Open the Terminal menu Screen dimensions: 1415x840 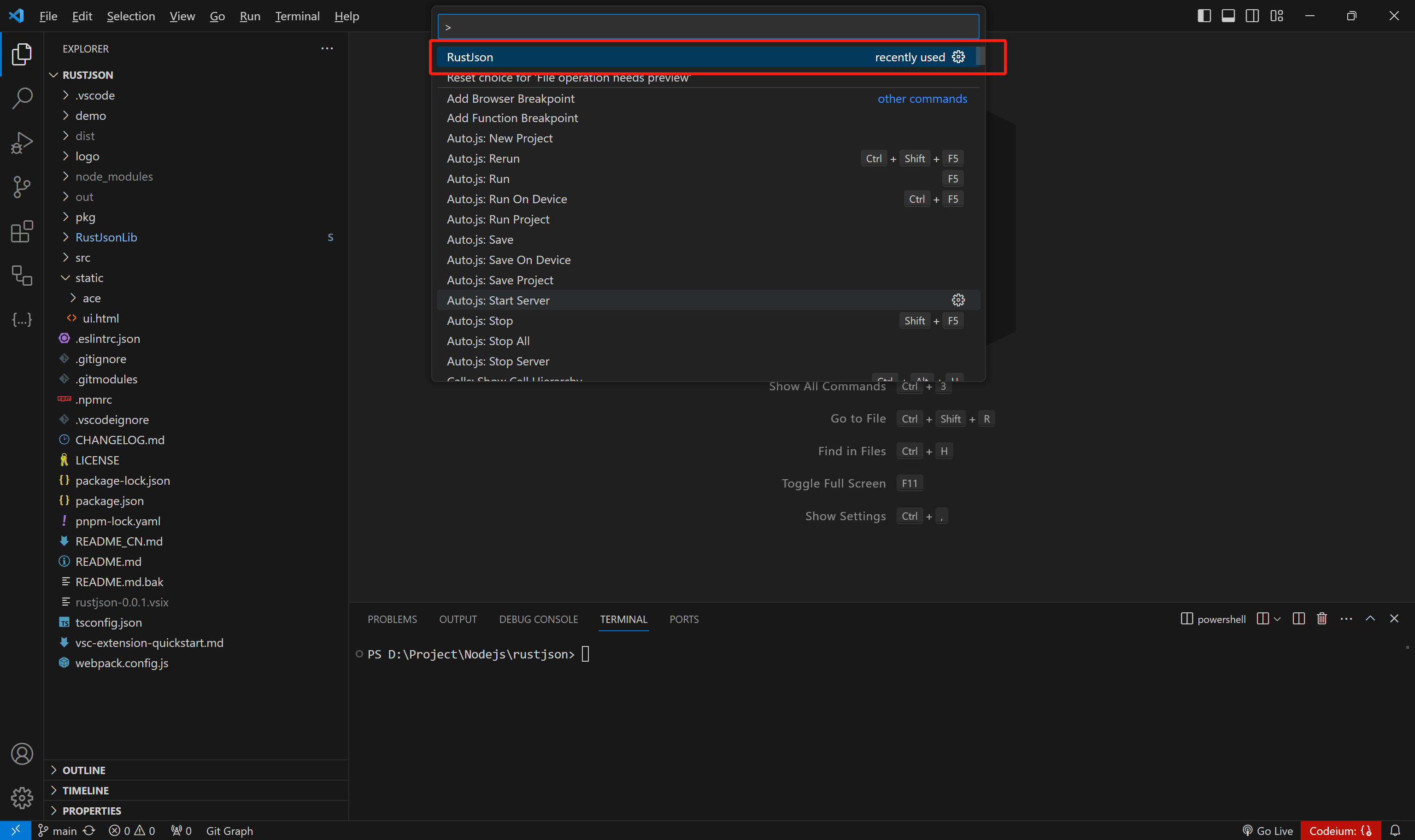[x=297, y=16]
